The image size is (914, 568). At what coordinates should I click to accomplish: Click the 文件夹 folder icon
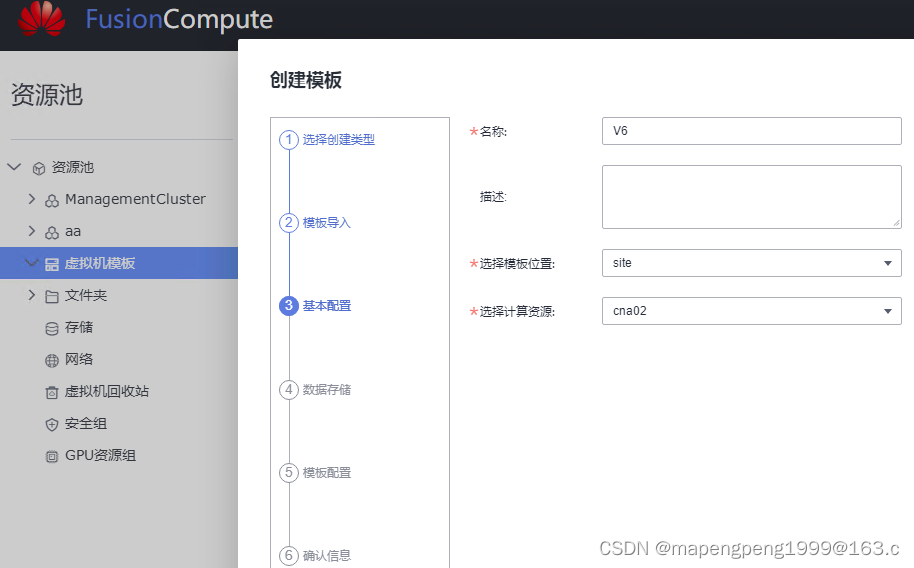coord(52,297)
